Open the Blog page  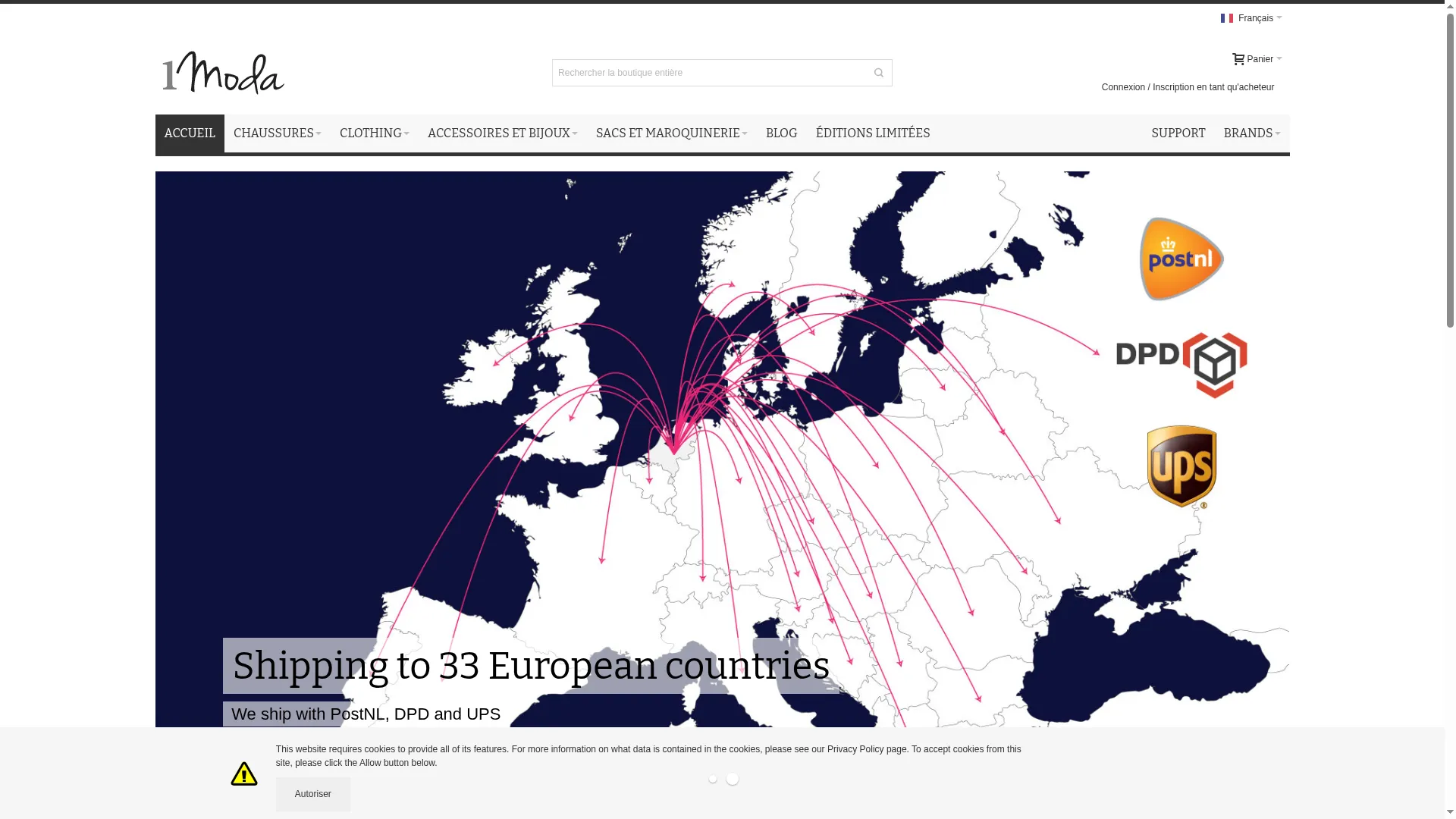coord(781,133)
